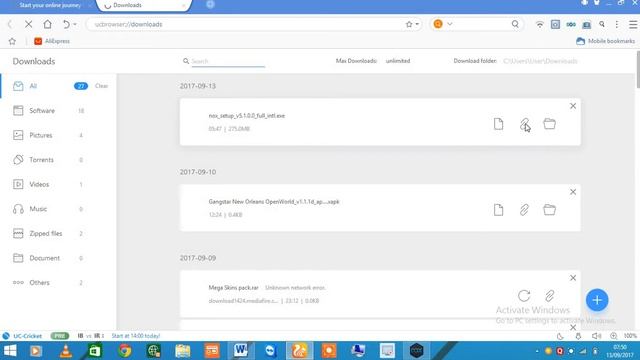Open the search engine selector dropdown

[450, 24]
